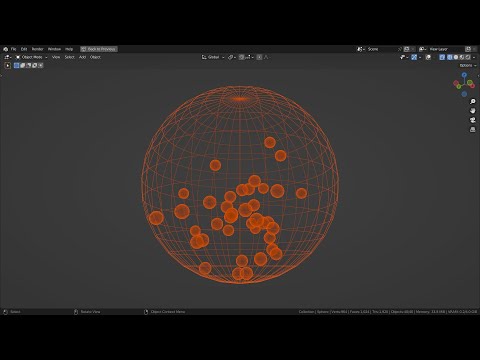Open the Global transform orientation dropdown
Viewport: 480px width, 360px height.
tap(213, 57)
